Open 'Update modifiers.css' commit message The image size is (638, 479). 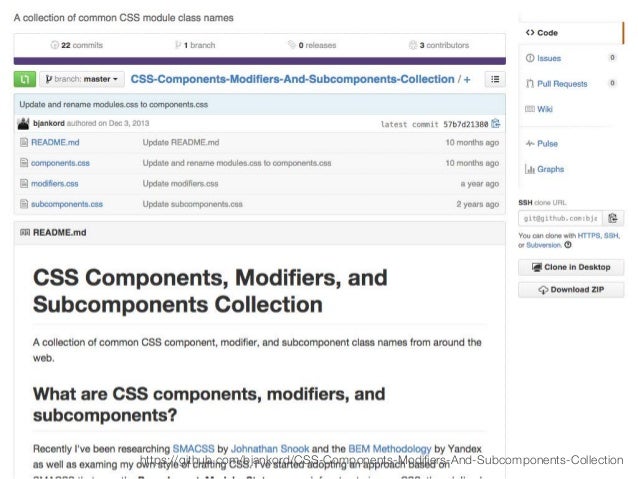point(180,184)
